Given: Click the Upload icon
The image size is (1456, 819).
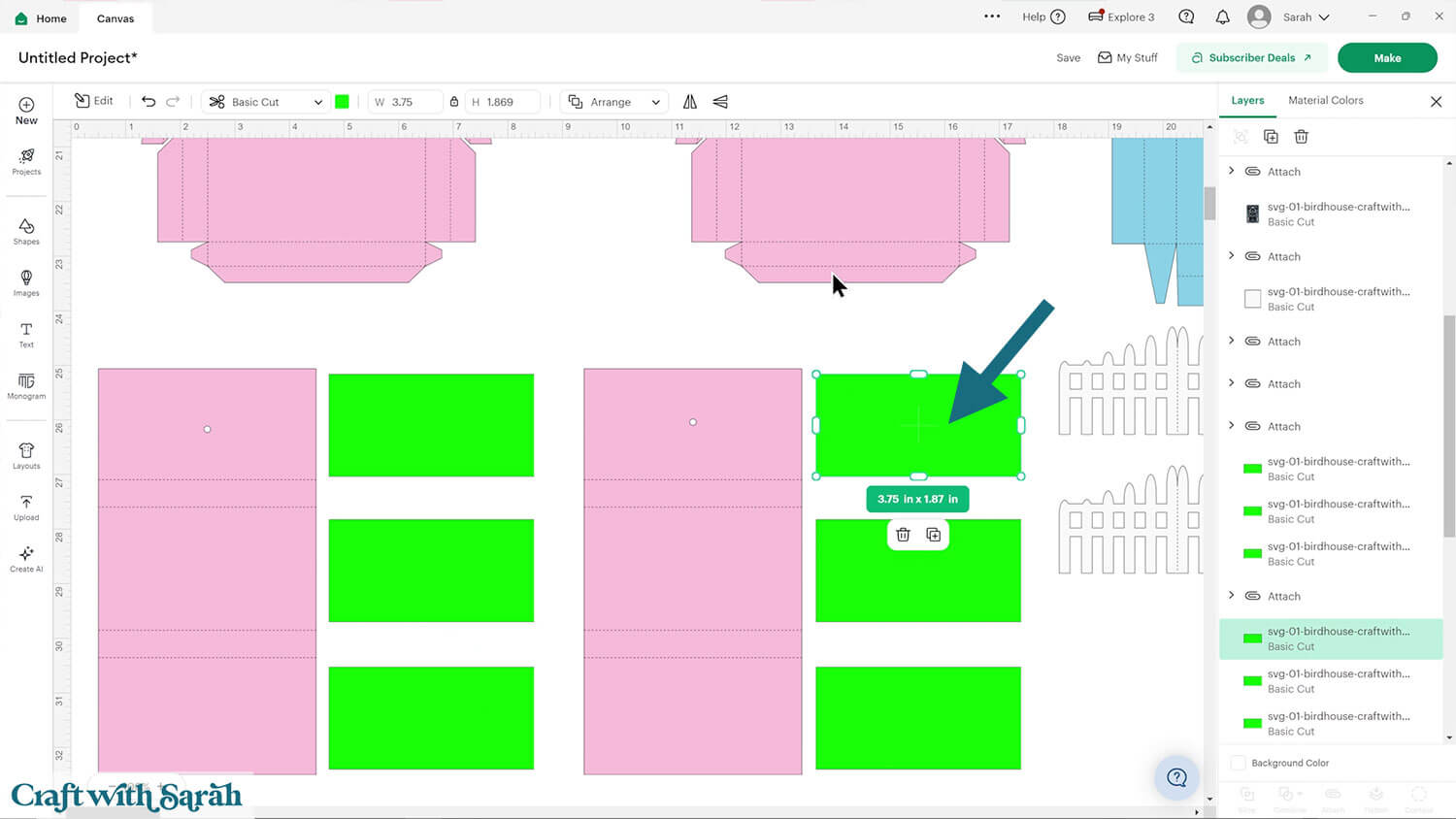Looking at the screenshot, I should point(26,508).
